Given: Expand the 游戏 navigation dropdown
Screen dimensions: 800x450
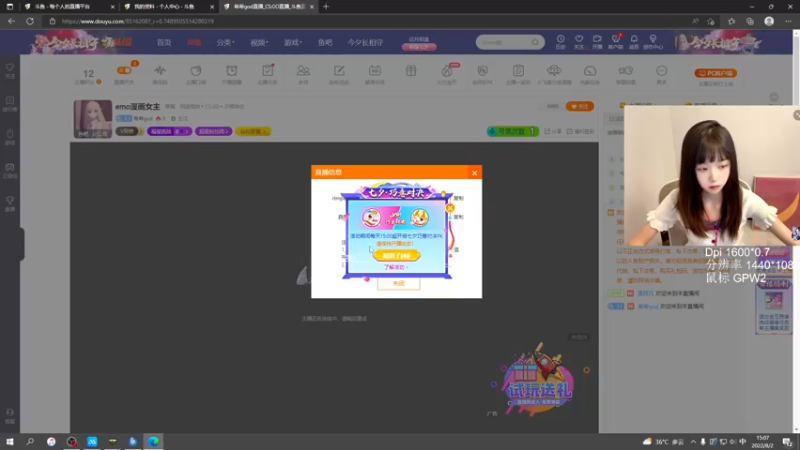Looking at the screenshot, I should pyautogui.click(x=292, y=42).
